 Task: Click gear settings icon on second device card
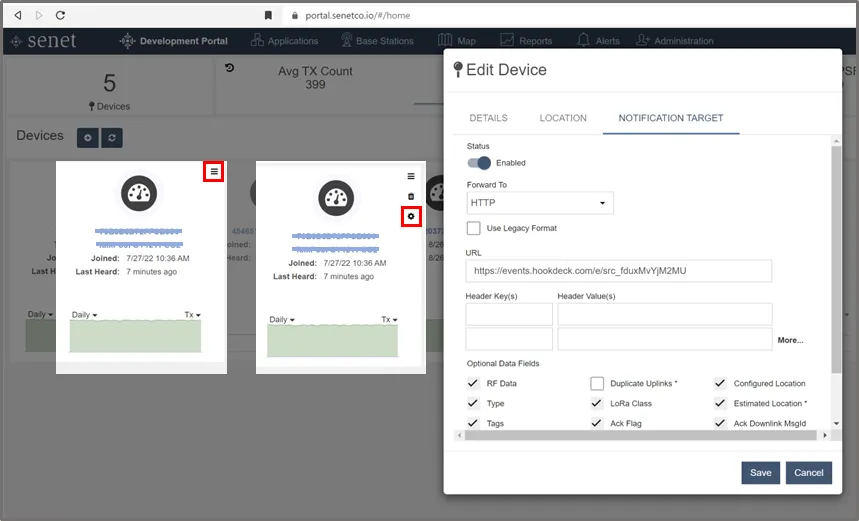(x=411, y=216)
